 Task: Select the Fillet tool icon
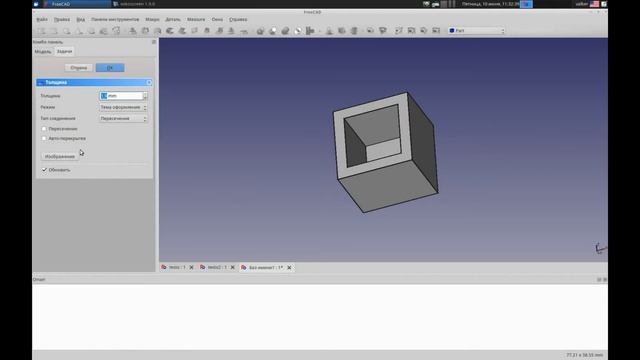[170, 31]
